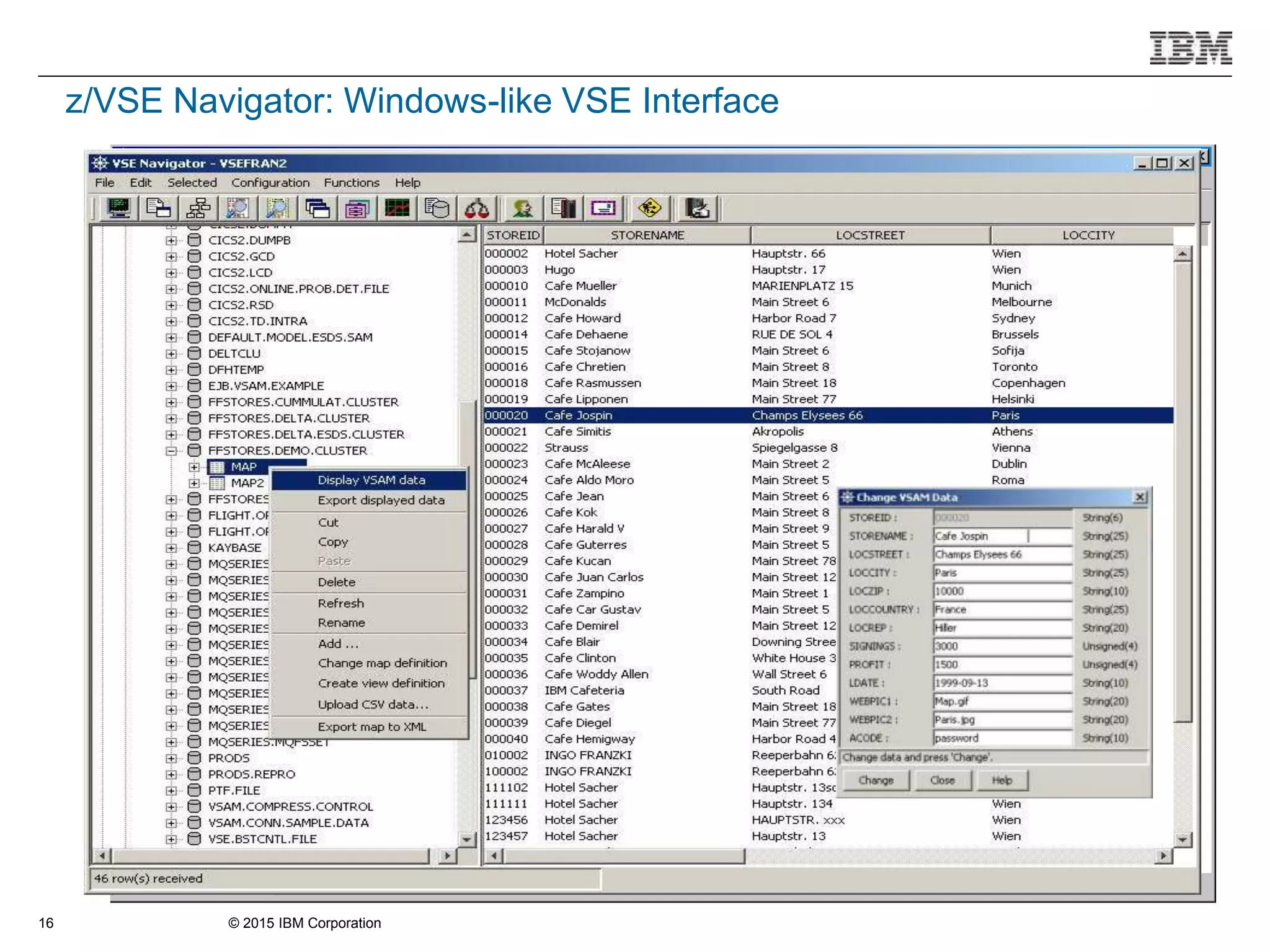This screenshot has width=1270, height=952.
Task: Click the Close button in Change VSAM Data
Action: 942,780
